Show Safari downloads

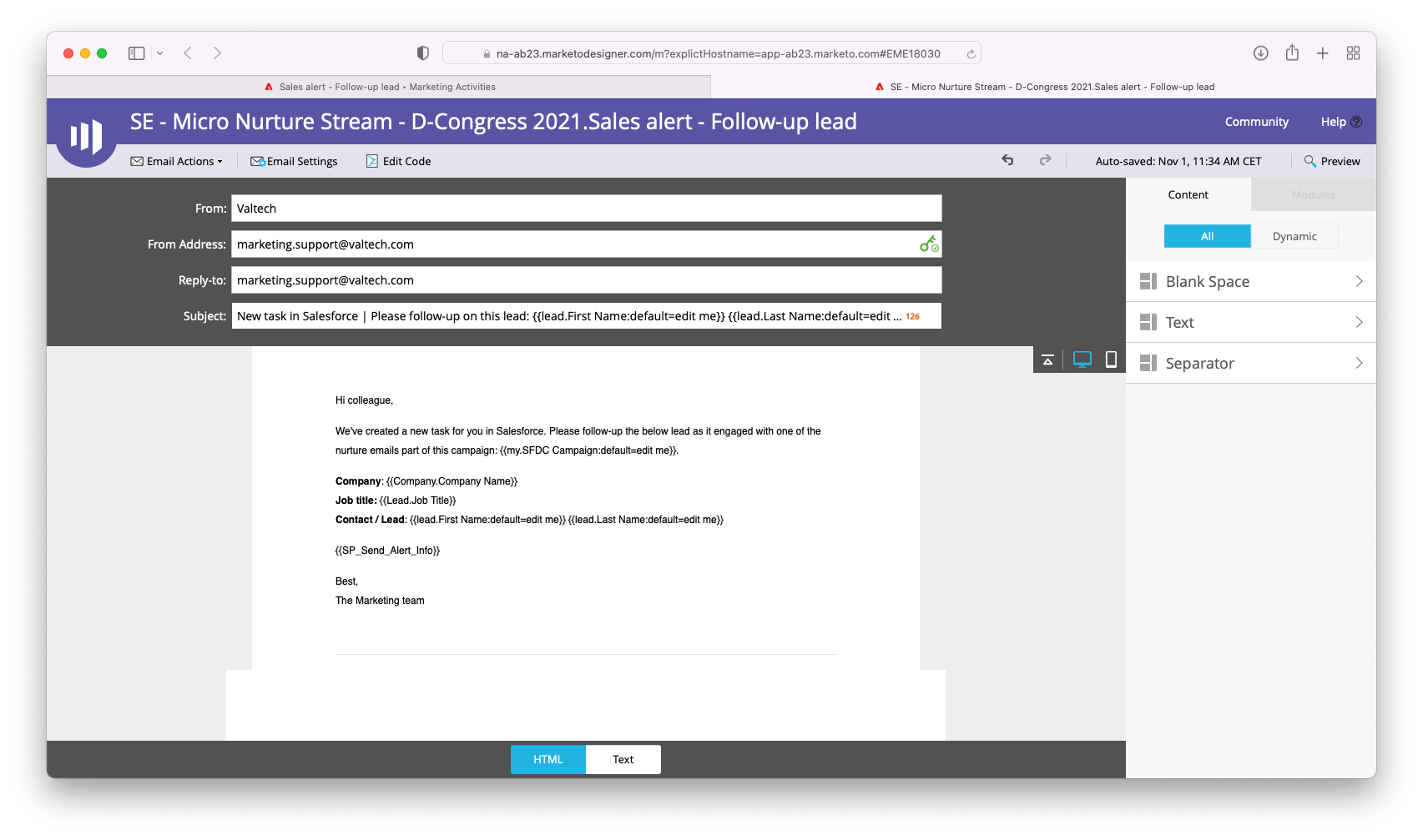pos(1261,53)
